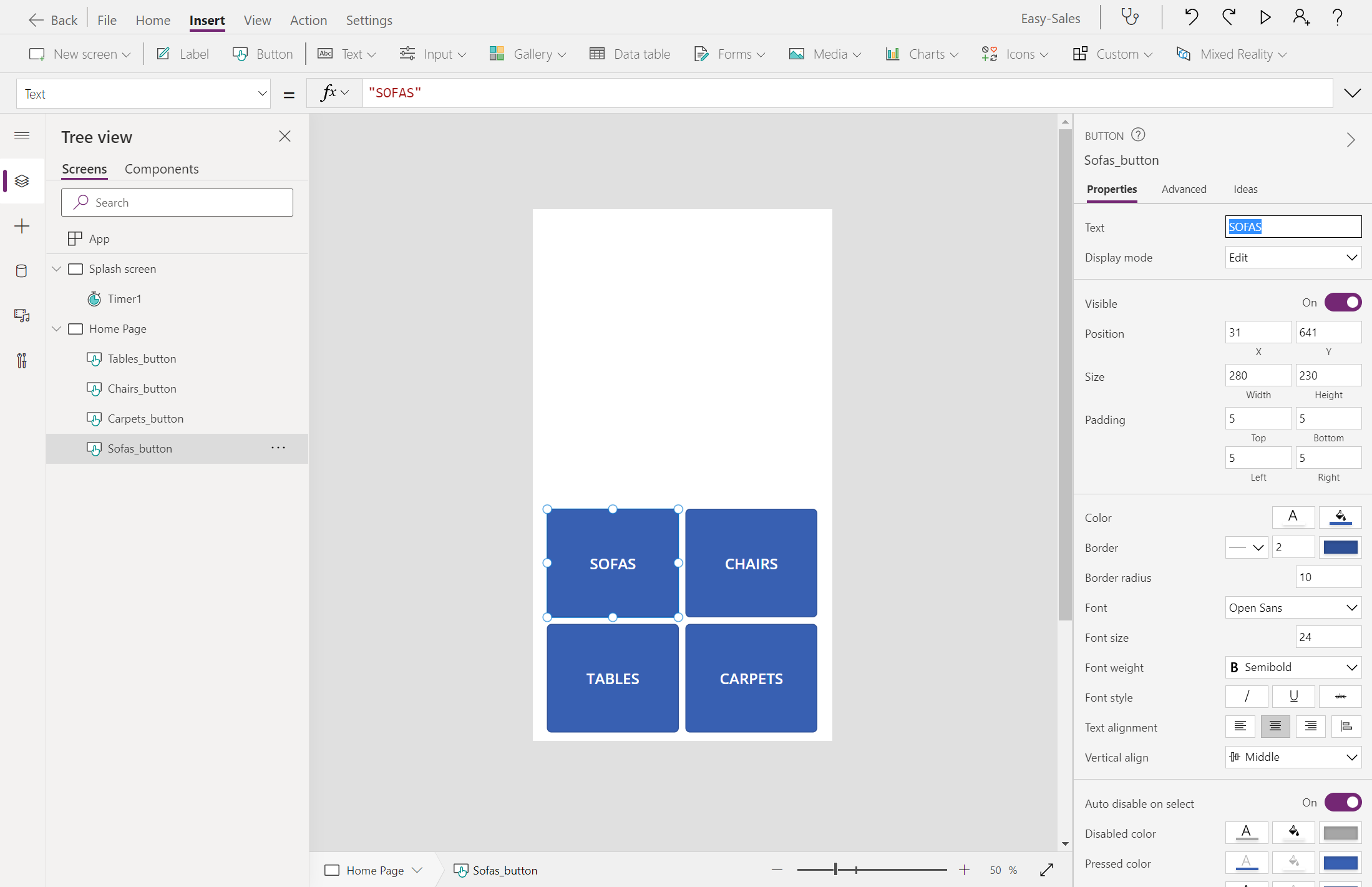This screenshot has width=1372, height=887.
Task: Select Tables_button in tree view
Action: tap(177, 359)
